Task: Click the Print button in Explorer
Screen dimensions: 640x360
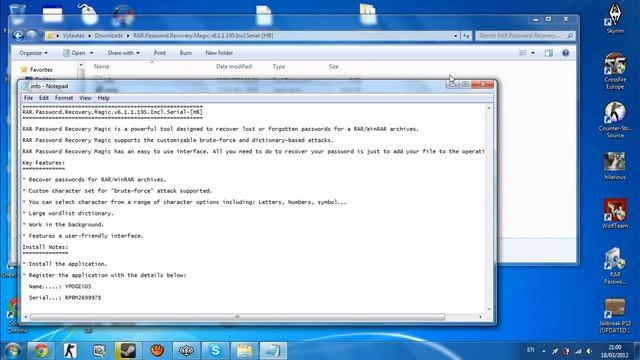Action: tap(160, 53)
